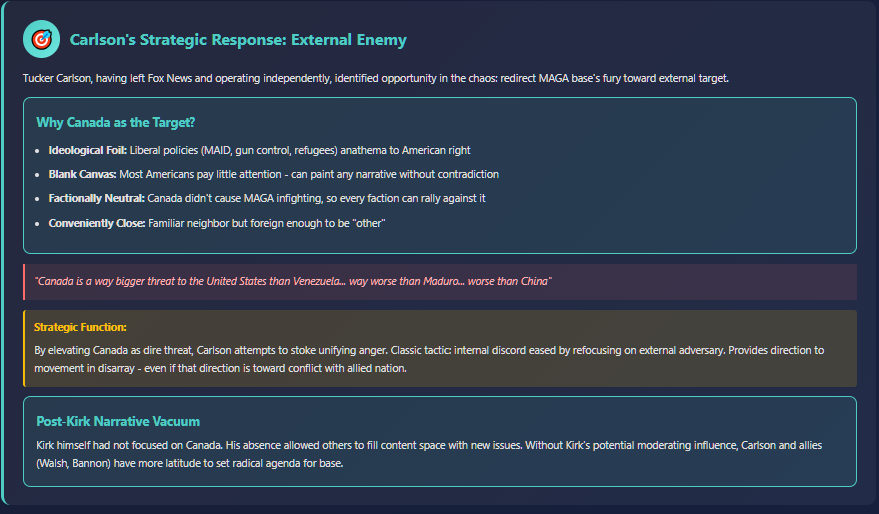This screenshot has width=879, height=514.
Task: Click the bold "Factionally Neutral:" label
Action: point(96,198)
